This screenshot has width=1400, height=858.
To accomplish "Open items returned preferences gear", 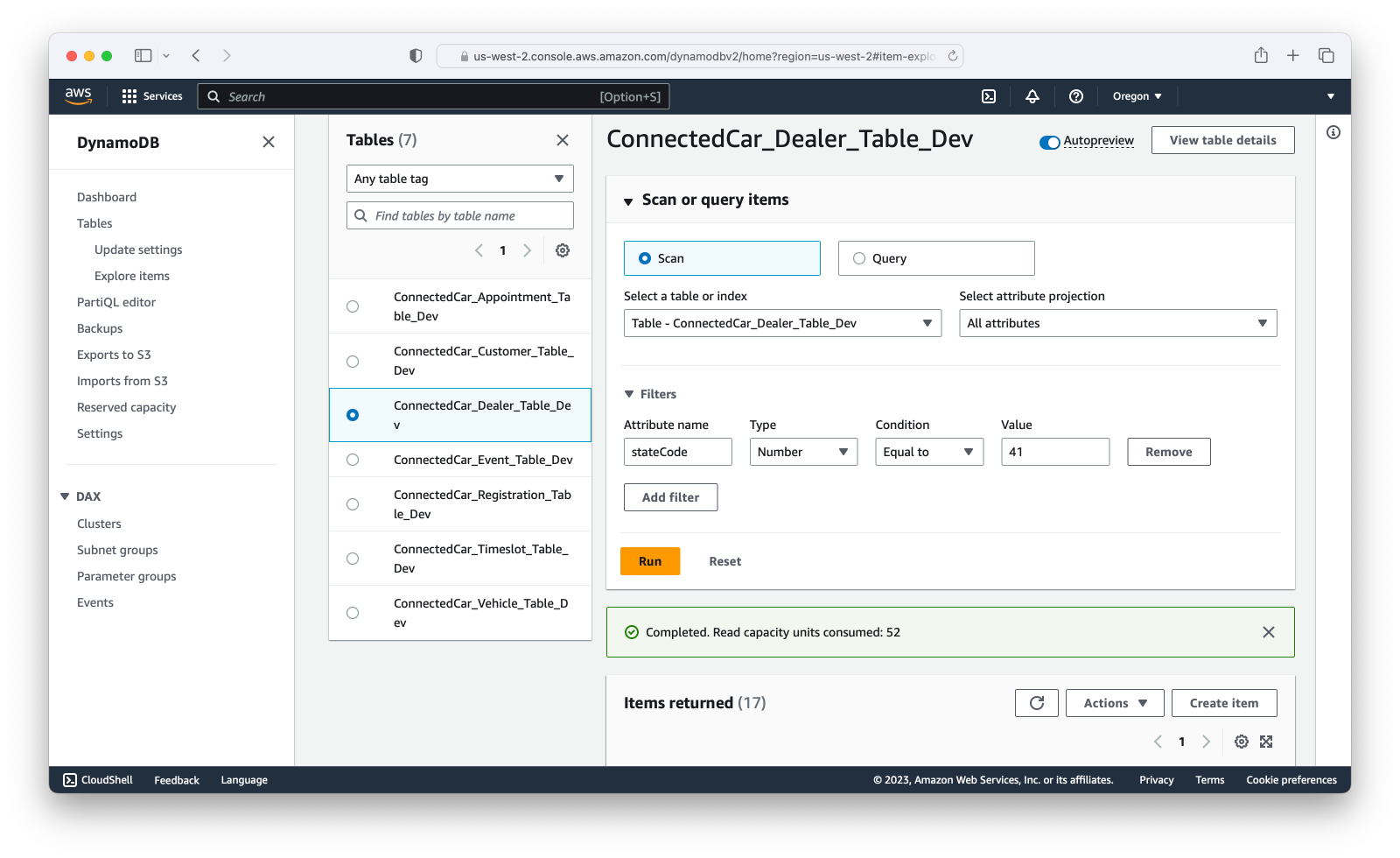I will pyautogui.click(x=1242, y=742).
